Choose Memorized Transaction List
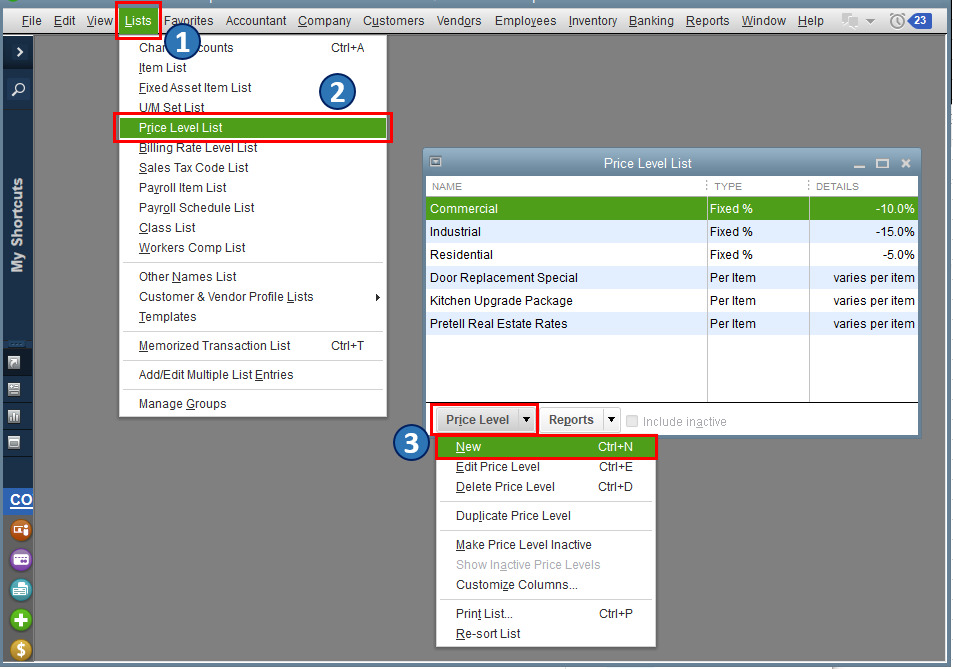 click(x=253, y=346)
